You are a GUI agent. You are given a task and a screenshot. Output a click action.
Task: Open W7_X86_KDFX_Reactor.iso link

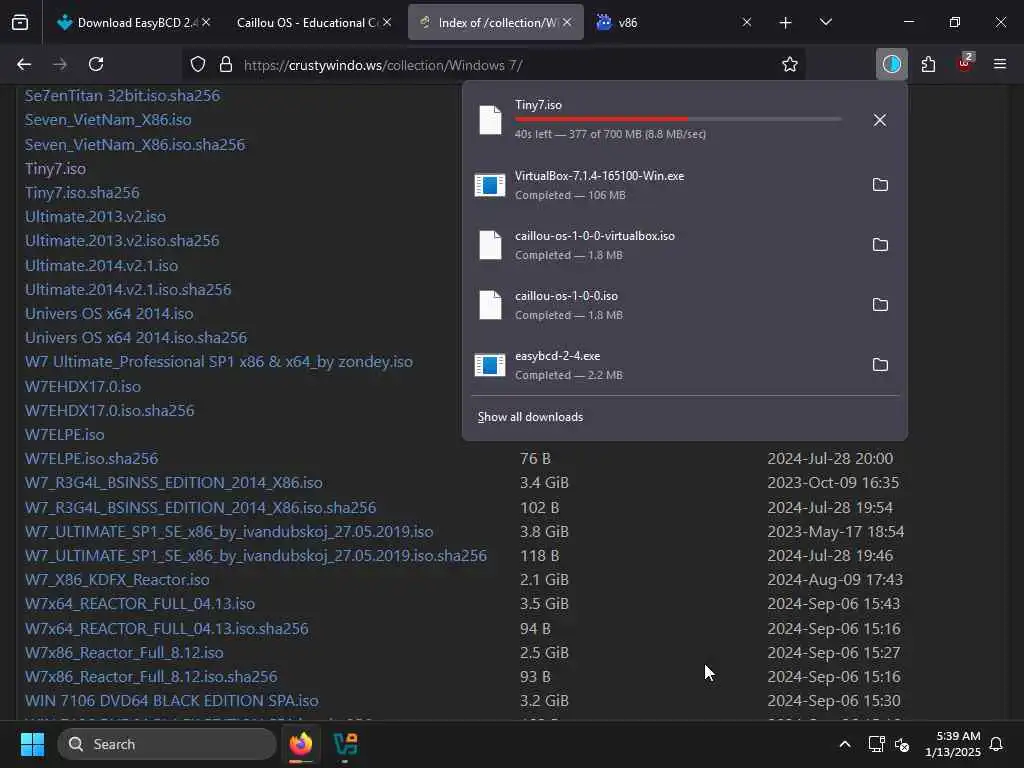tap(118, 579)
